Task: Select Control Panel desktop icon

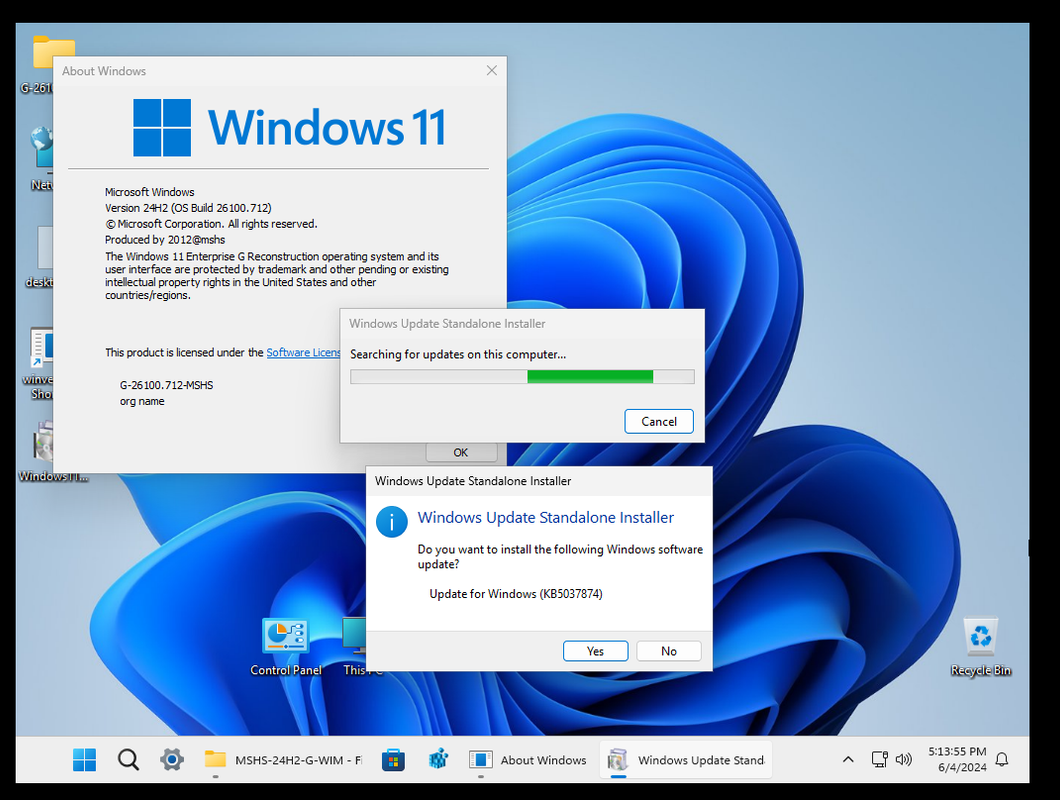Action: tap(286, 646)
